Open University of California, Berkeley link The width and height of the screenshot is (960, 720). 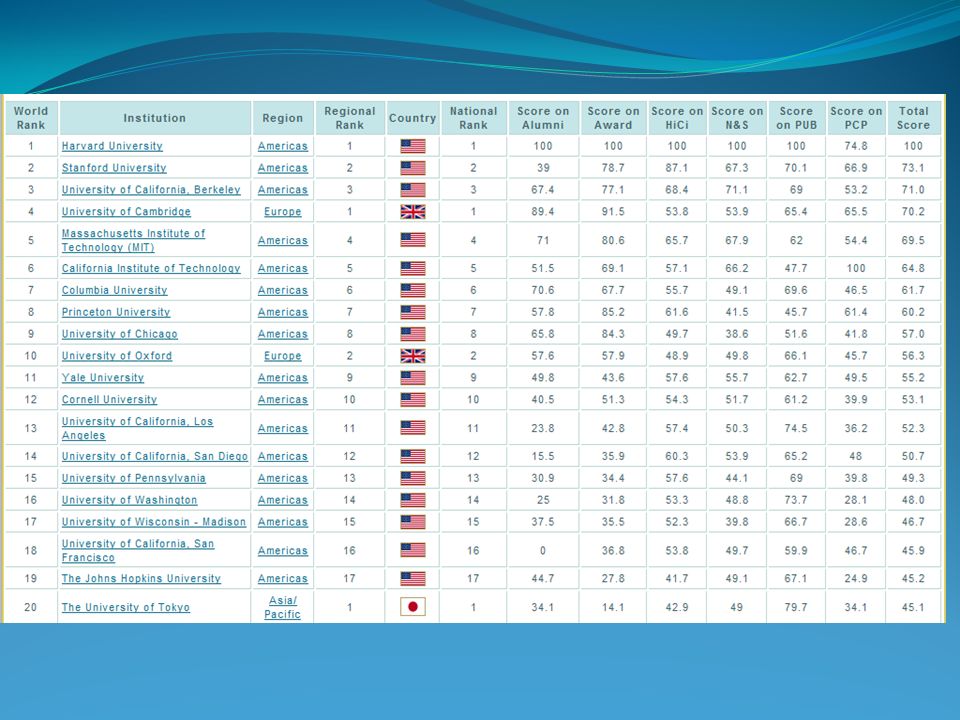coord(151,190)
